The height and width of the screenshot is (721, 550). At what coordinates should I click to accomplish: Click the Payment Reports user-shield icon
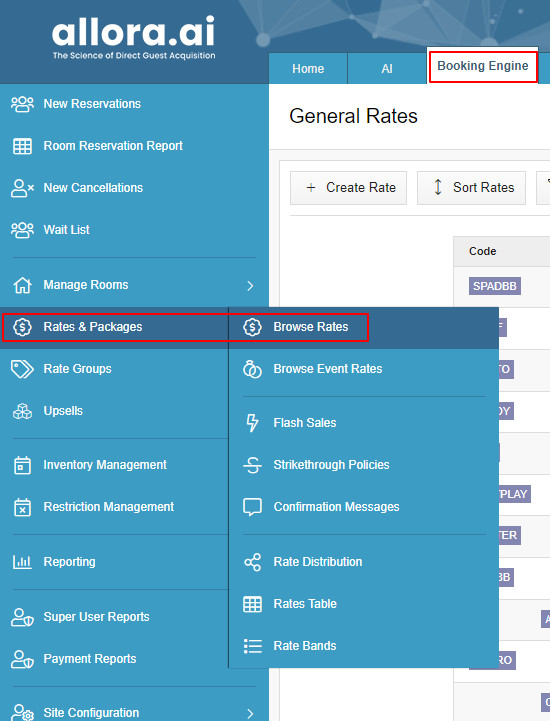pos(22,659)
